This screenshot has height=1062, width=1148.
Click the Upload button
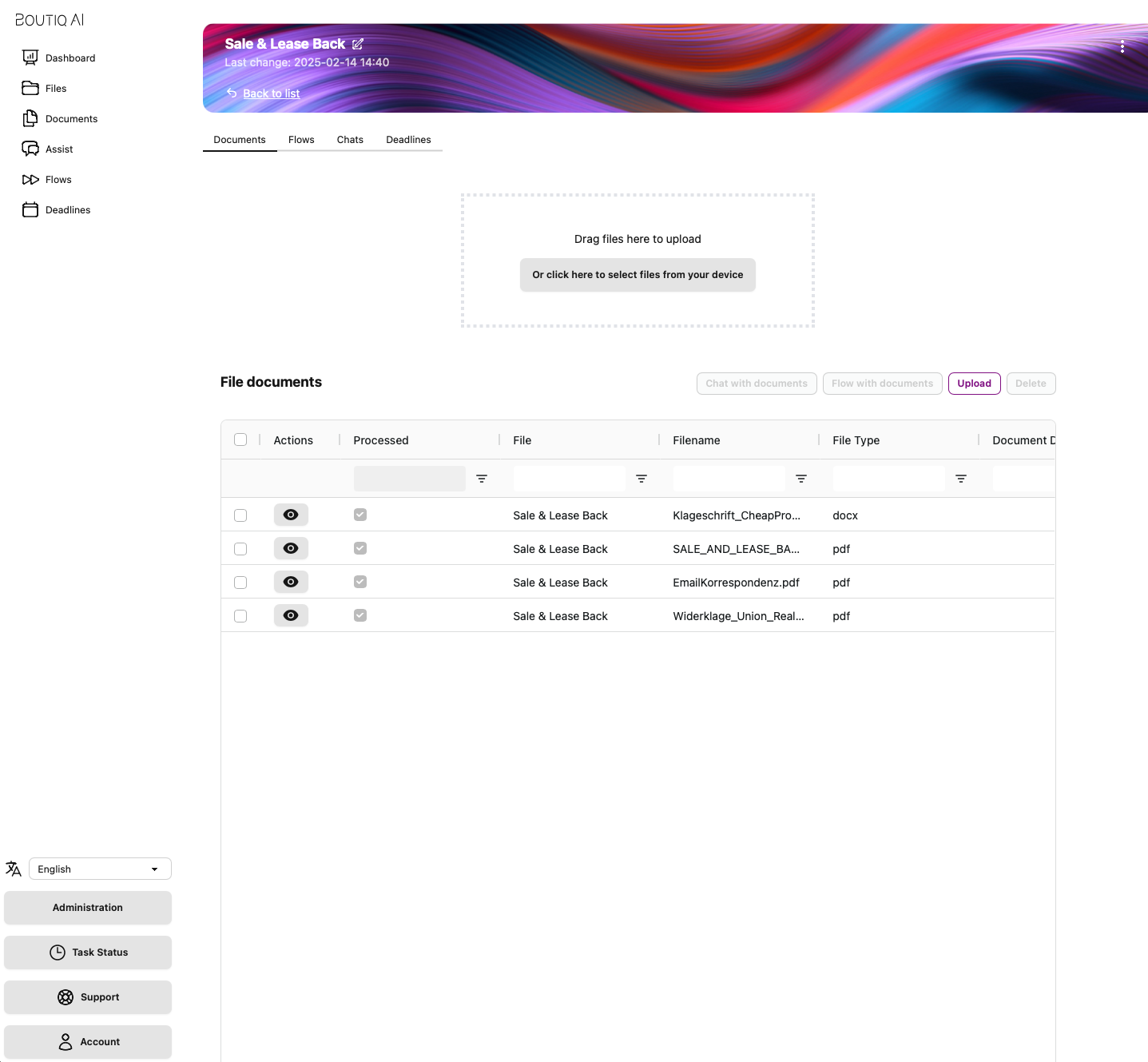974,384
